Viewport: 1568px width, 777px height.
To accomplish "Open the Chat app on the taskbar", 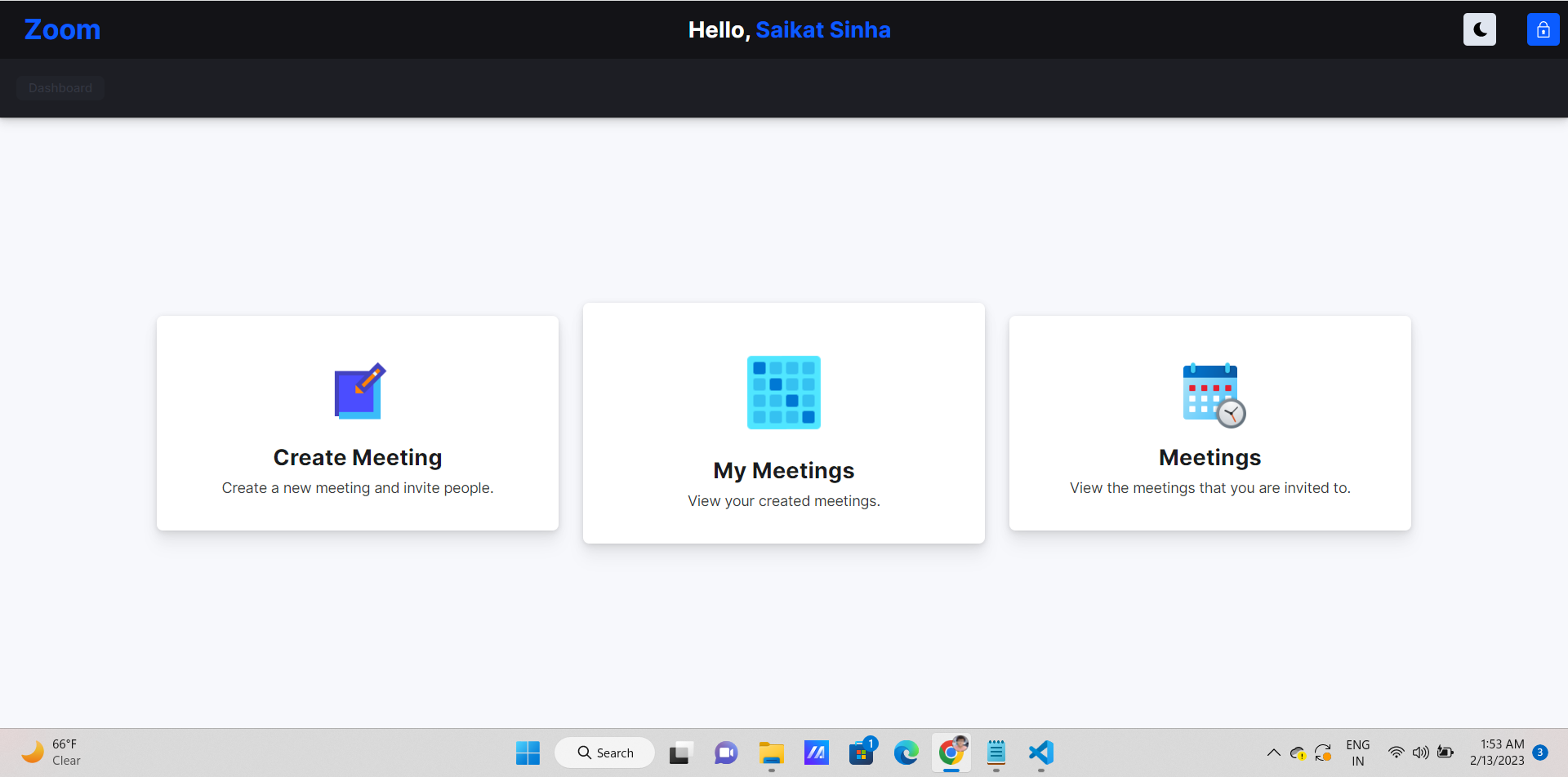I will pyautogui.click(x=726, y=753).
